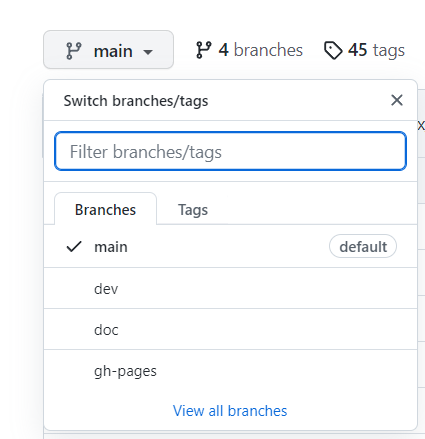Close the Switch branches/tags popup
The width and height of the screenshot is (425, 439).
tap(397, 100)
